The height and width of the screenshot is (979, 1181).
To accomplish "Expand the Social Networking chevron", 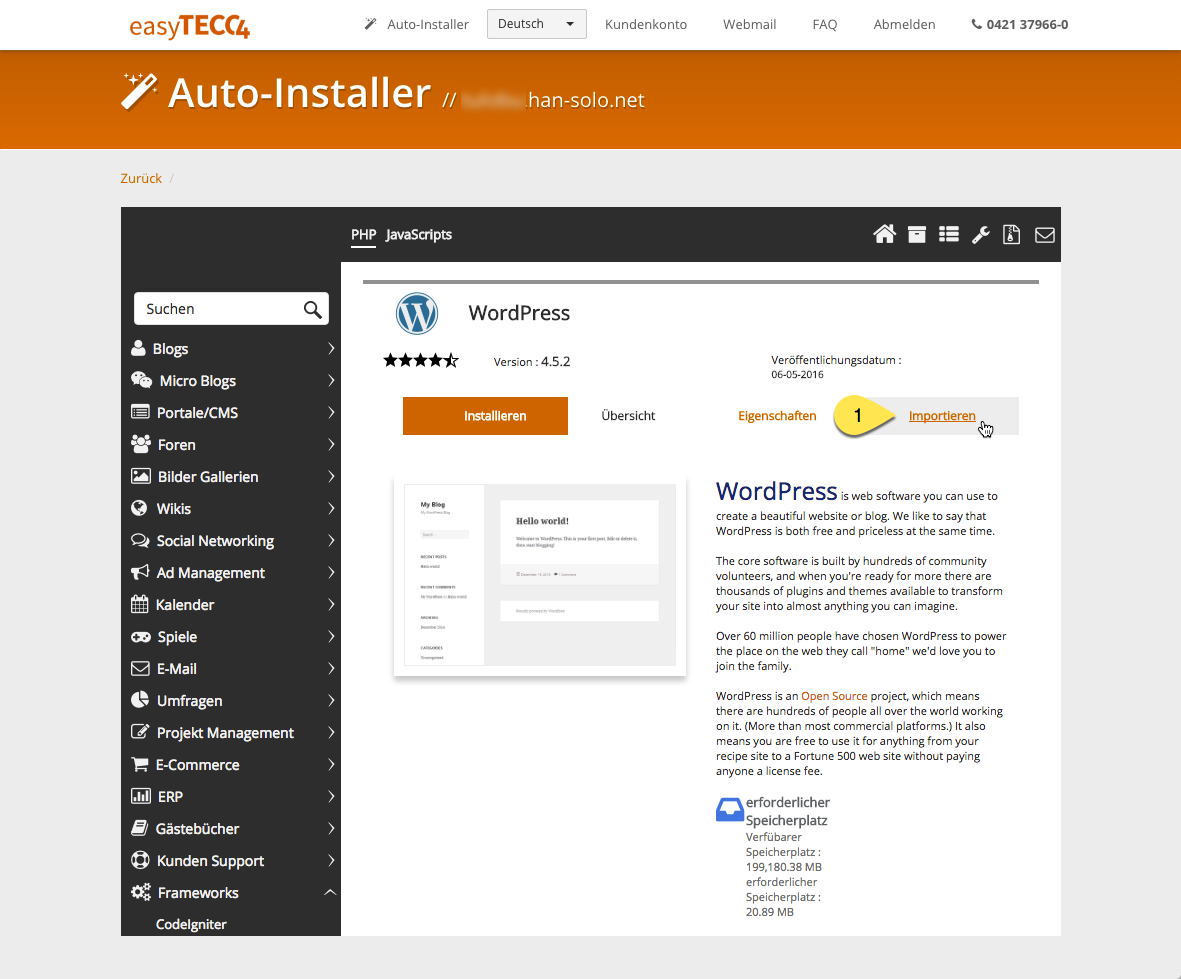I will 331,540.
